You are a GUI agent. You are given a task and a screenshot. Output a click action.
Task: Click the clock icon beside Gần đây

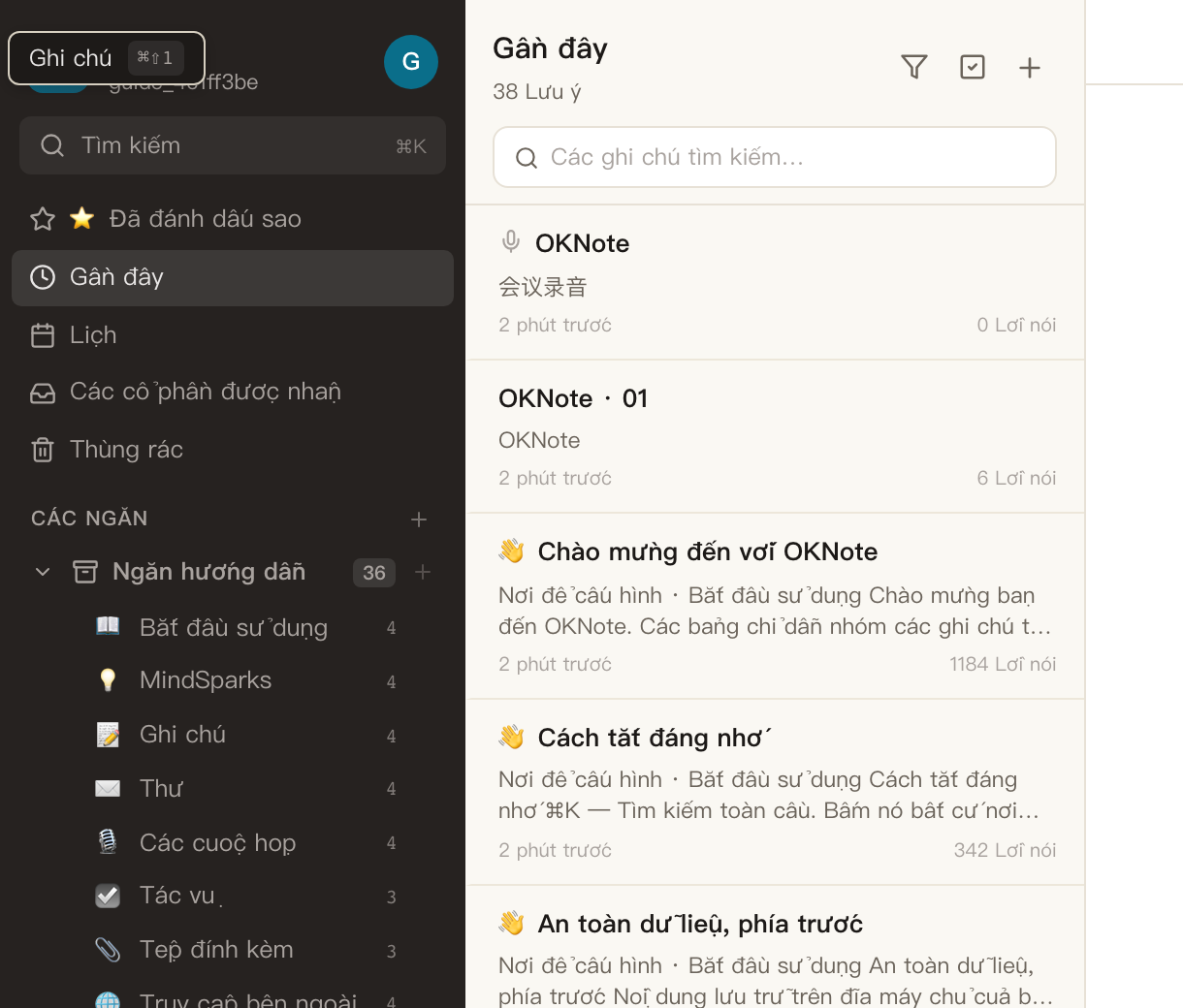tap(43, 278)
